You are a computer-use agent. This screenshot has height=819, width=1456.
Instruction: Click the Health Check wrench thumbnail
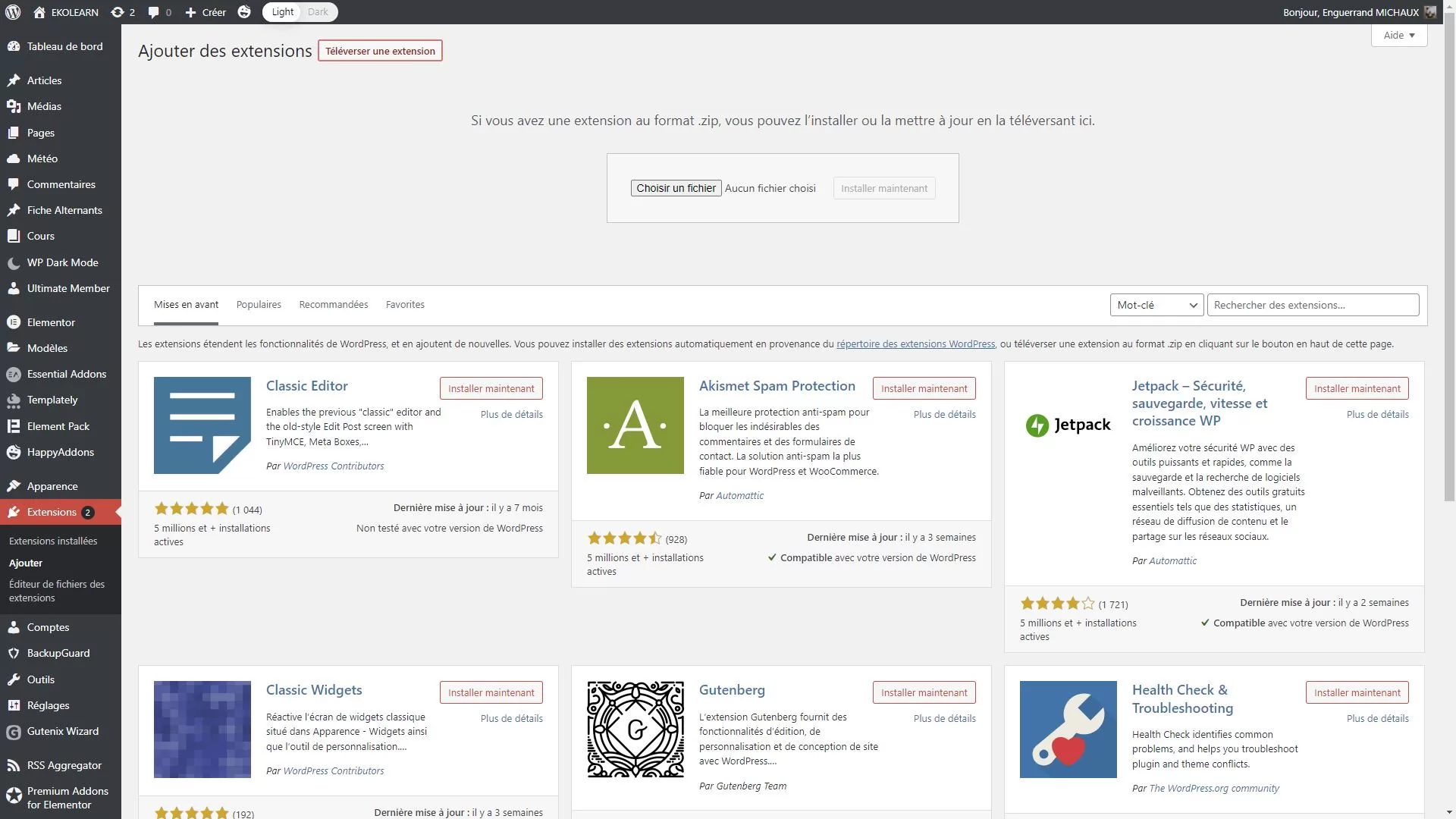(x=1068, y=730)
